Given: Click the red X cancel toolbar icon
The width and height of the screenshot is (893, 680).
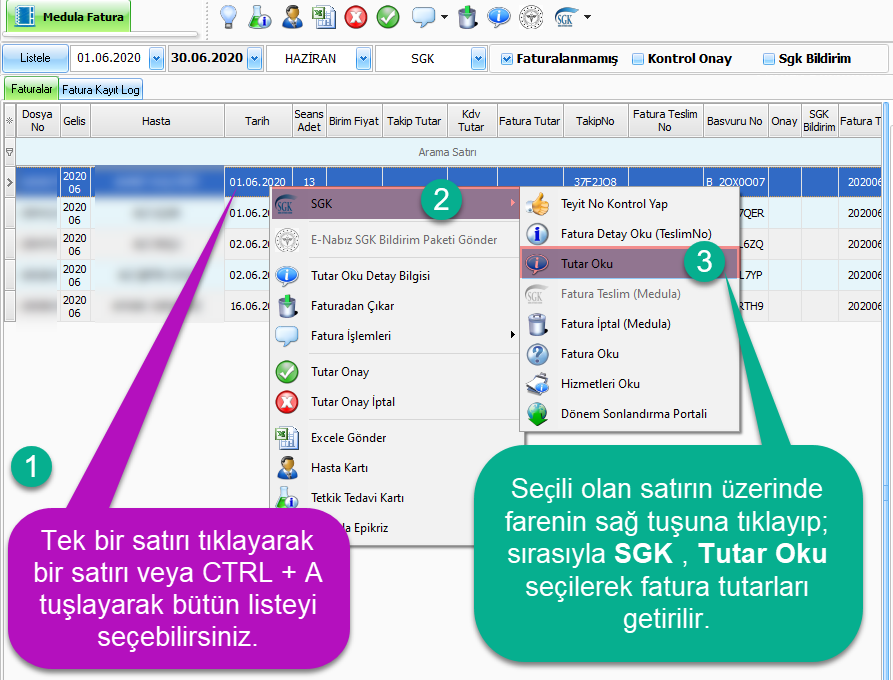Looking at the screenshot, I should [x=355, y=17].
